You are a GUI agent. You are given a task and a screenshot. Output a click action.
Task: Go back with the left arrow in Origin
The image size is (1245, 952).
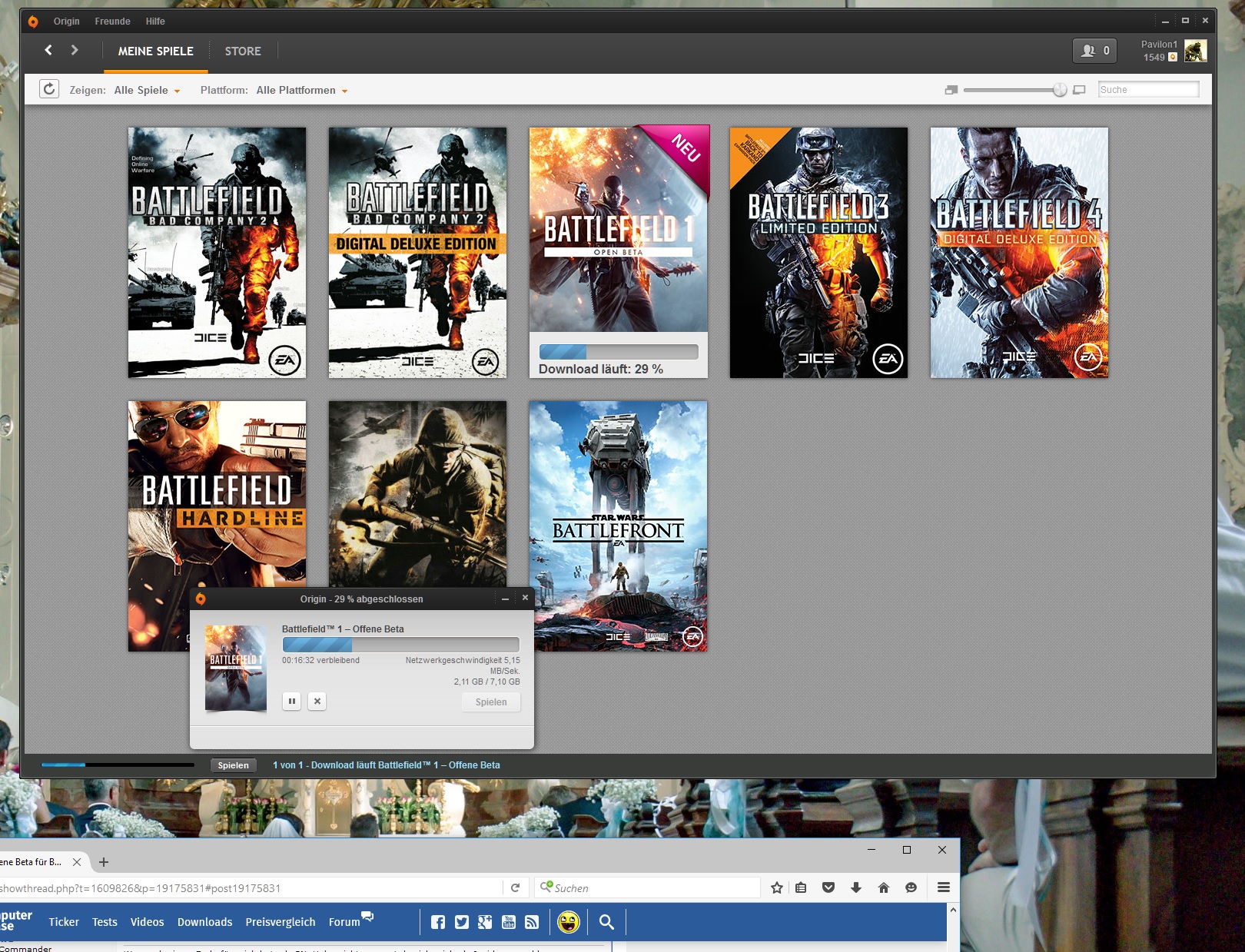(x=48, y=50)
